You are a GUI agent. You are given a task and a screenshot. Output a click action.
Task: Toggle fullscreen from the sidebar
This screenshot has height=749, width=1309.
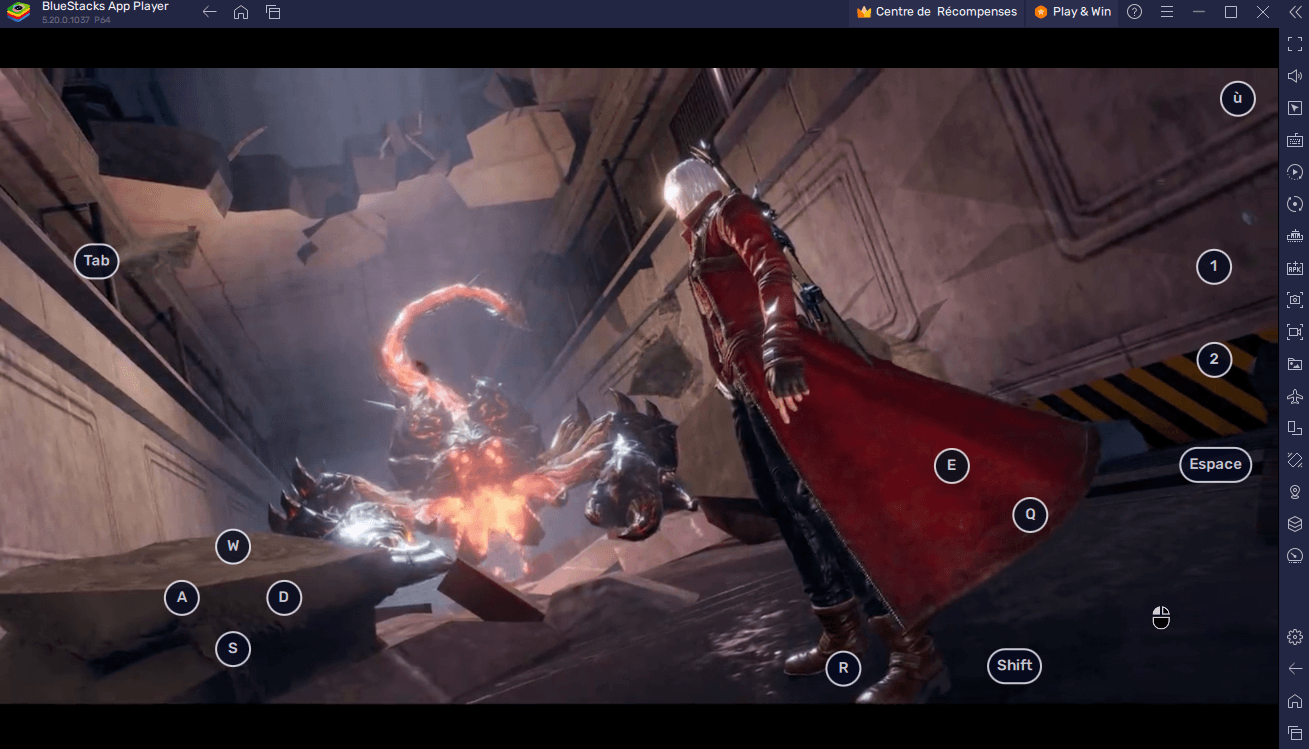click(1295, 44)
